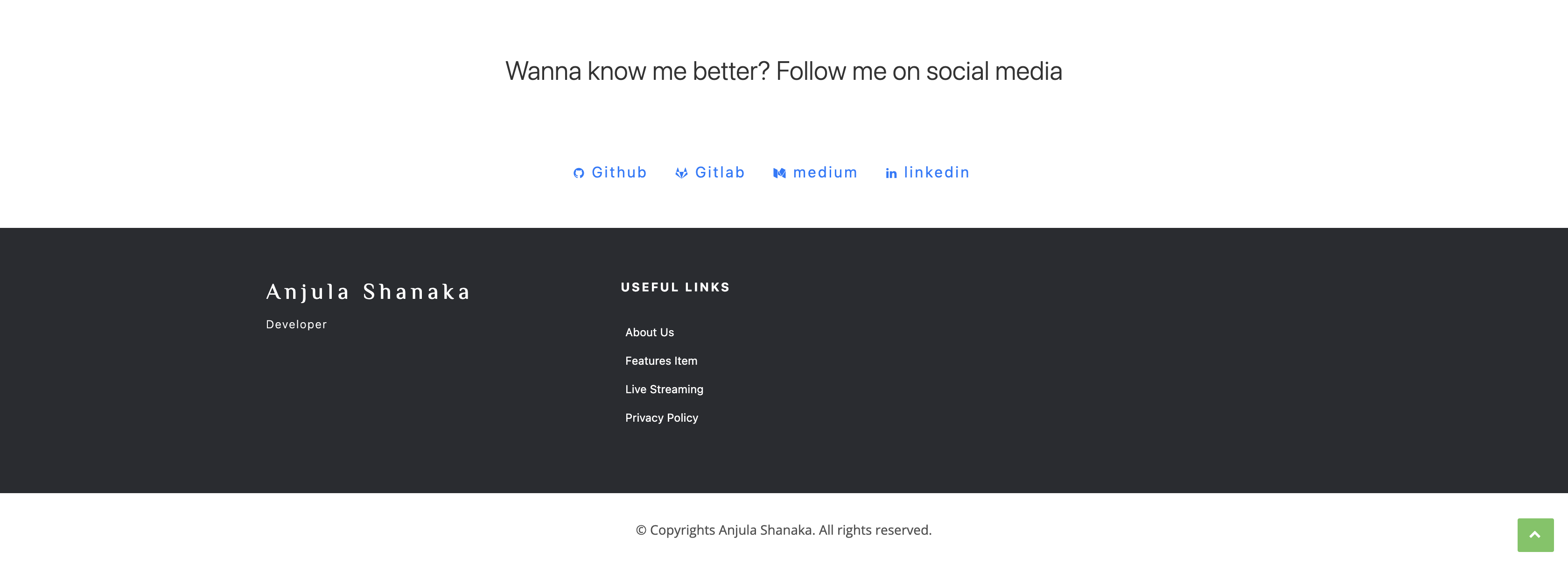Click the copyrights notice text
This screenshot has height=566, width=1568.
784,530
